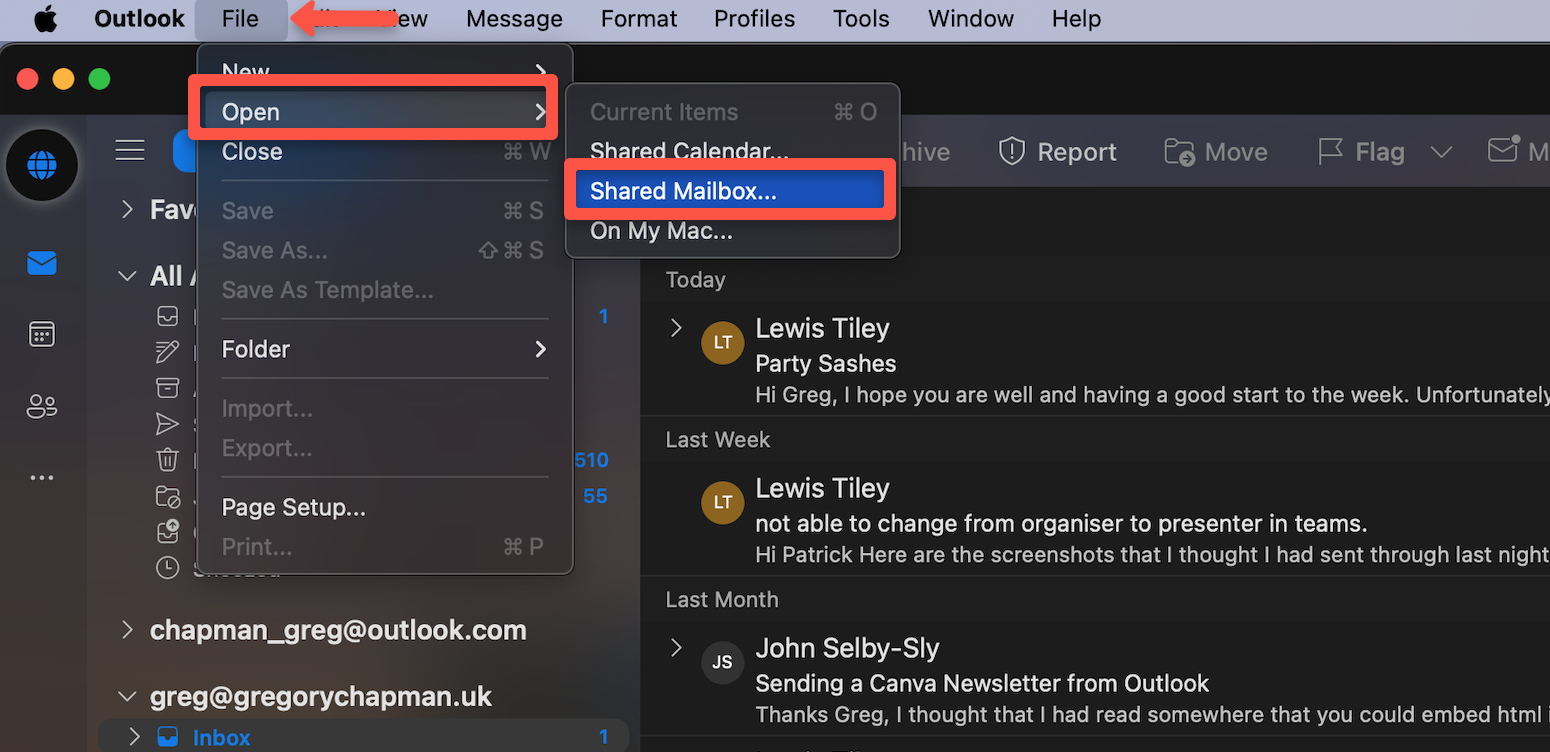Image resolution: width=1550 pixels, height=752 pixels.
Task: Open the John Selby-Sly Canva Newsletter email
Action: 980,683
